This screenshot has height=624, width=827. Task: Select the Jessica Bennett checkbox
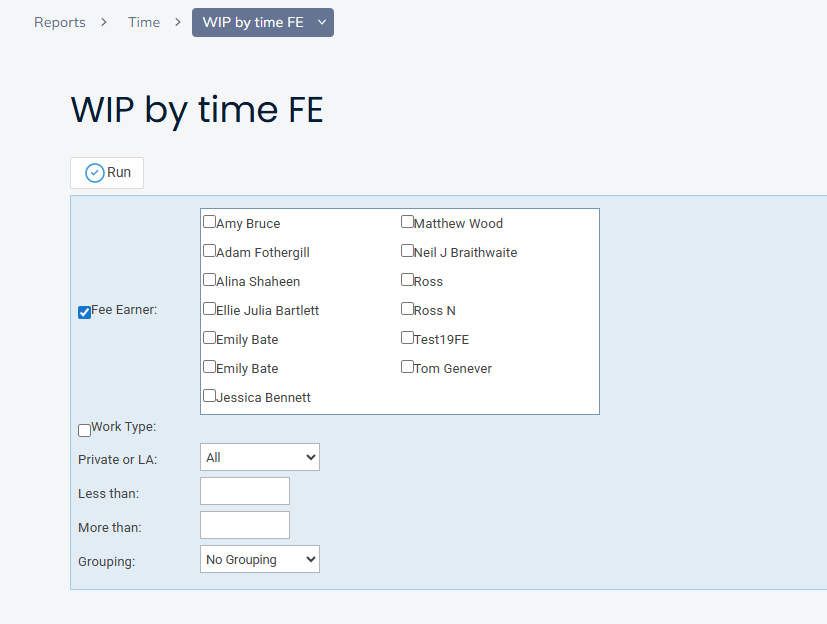click(210, 396)
